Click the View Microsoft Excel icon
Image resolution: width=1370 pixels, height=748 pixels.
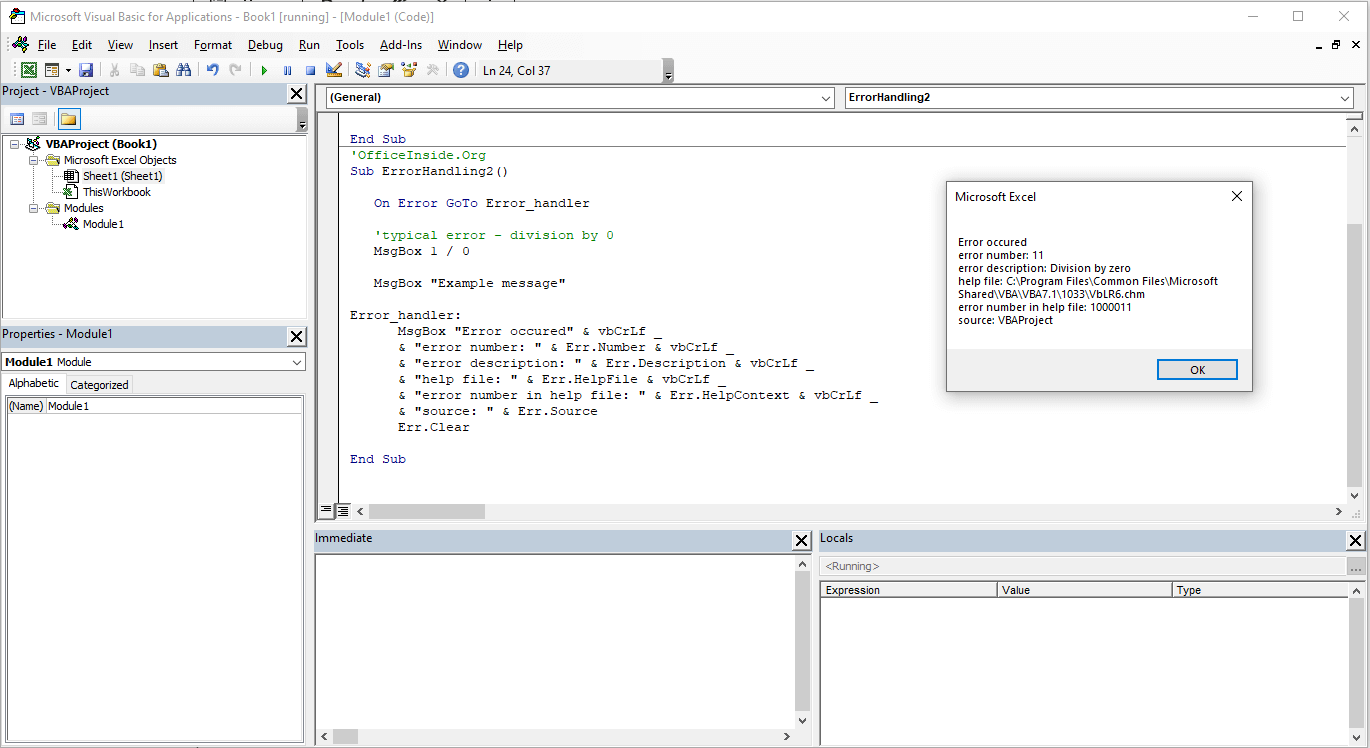pyautogui.click(x=29, y=69)
